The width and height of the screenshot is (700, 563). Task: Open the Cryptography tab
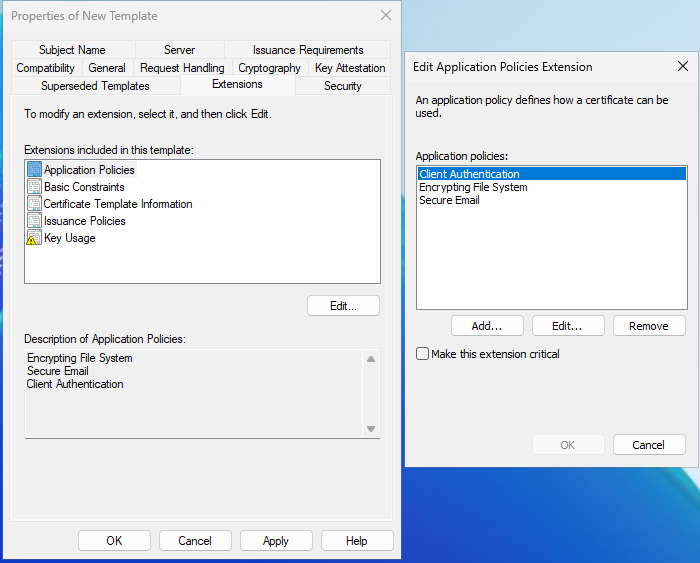(269, 68)
